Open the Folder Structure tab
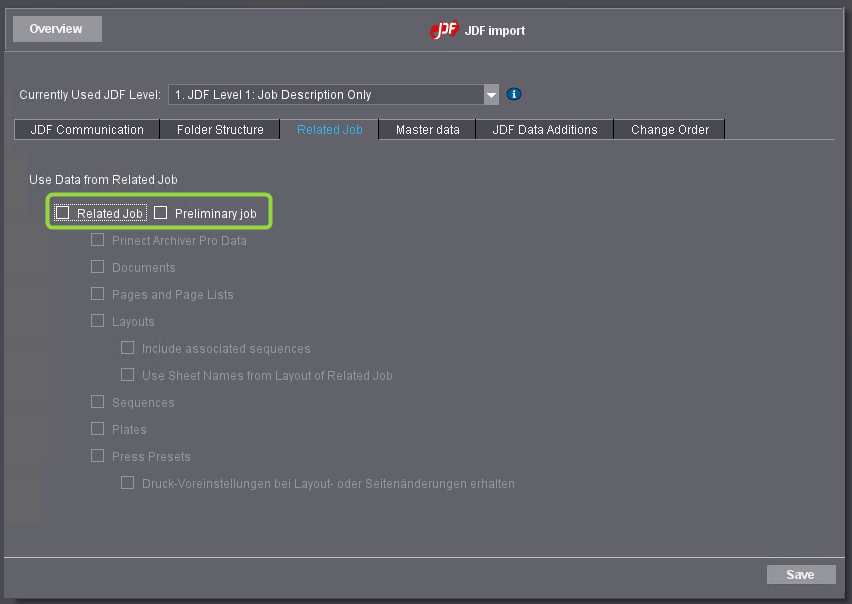 click(x=219, y=129)
